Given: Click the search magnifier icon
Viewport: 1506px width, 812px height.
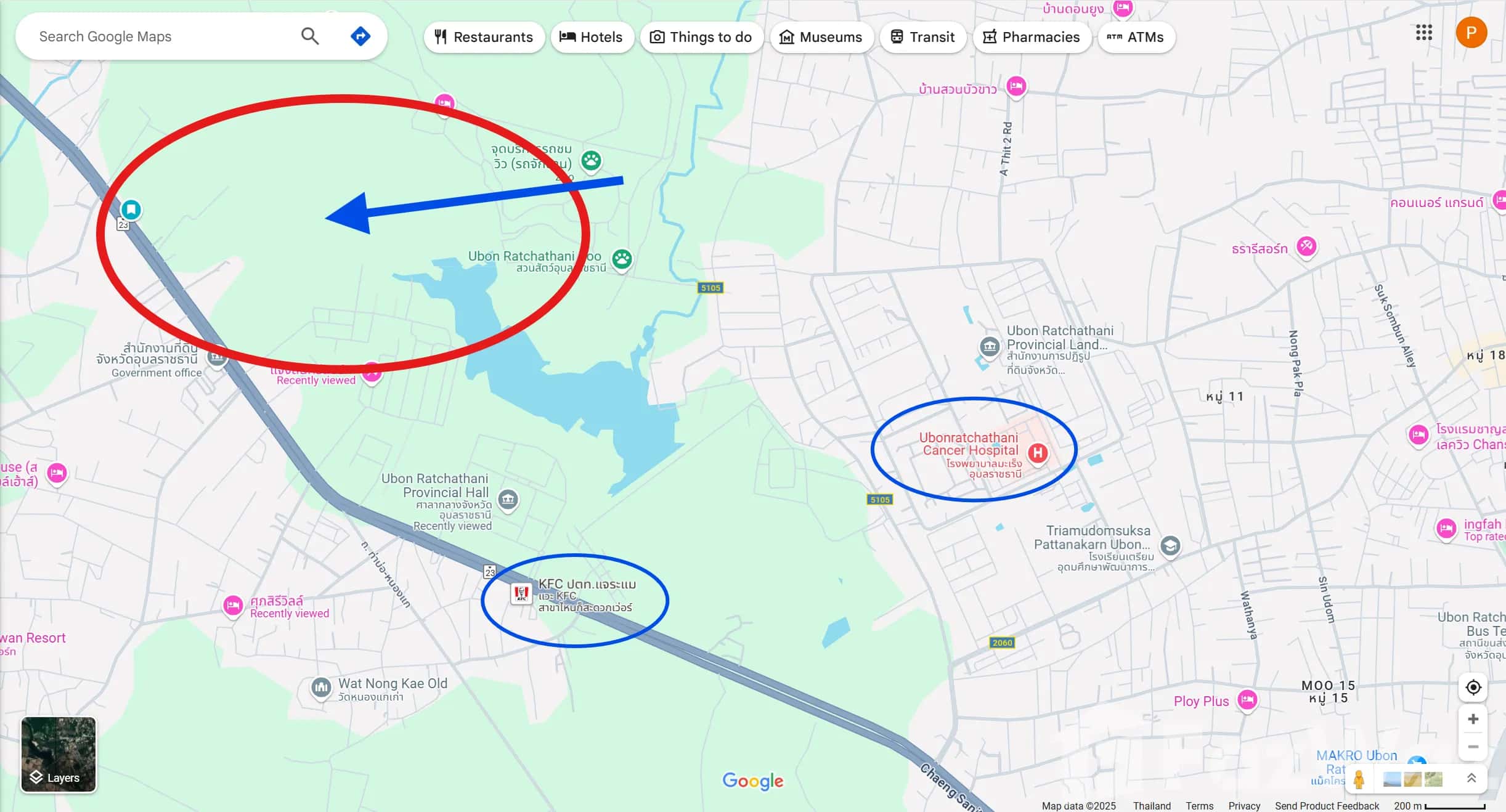Looking at the screenshot, I should click(310, 36).
